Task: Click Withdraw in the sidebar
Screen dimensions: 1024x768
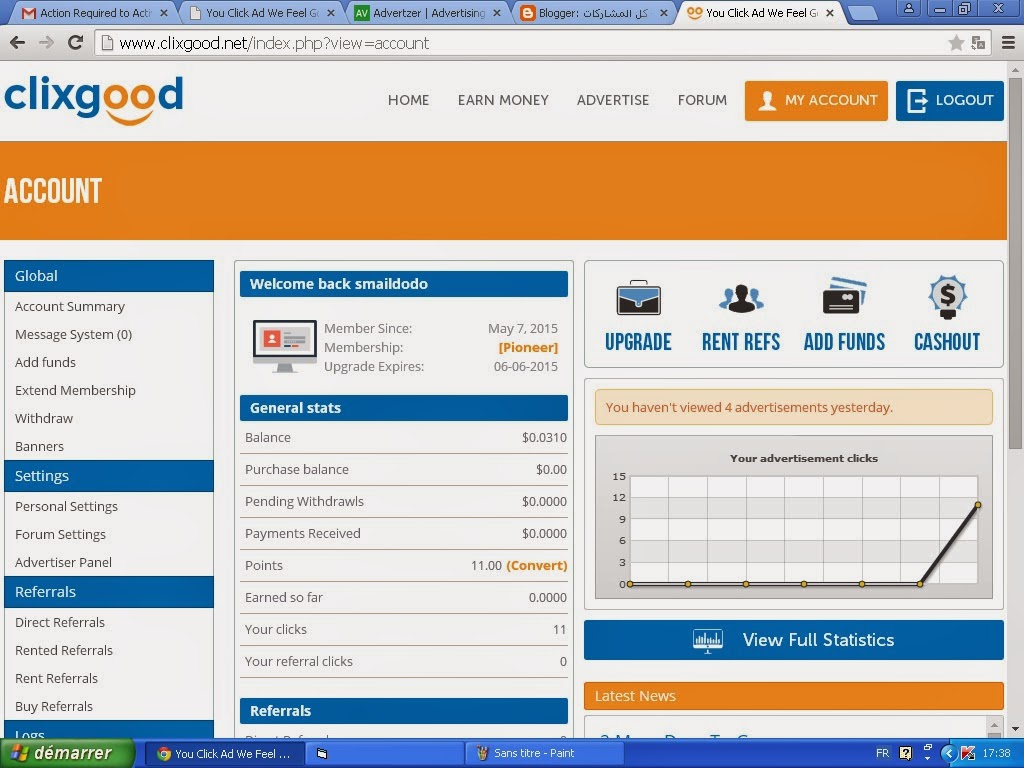Action: tap(44, 419)
